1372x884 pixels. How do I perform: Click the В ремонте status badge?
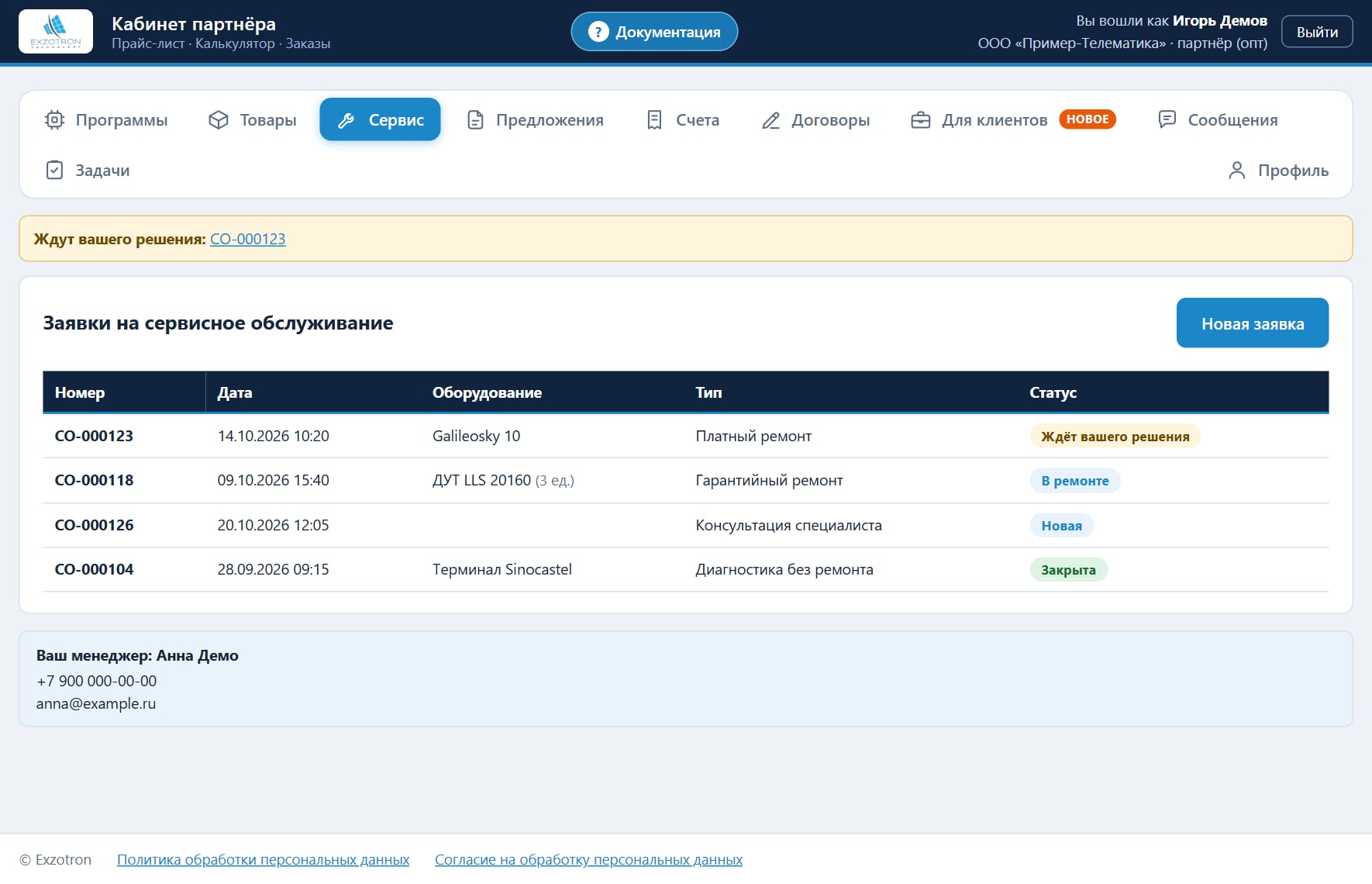coord(1075,481)
